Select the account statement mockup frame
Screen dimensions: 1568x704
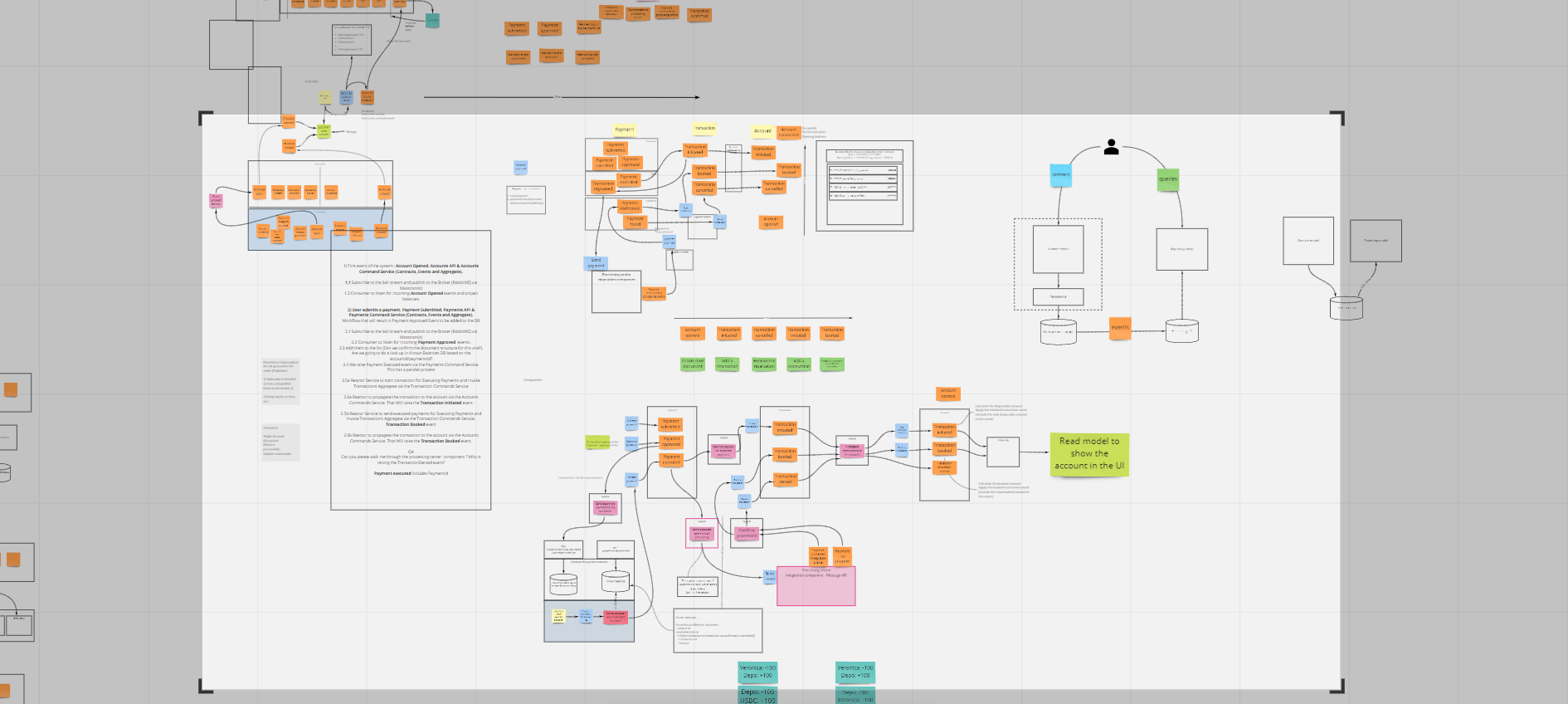tap(864, 186)
